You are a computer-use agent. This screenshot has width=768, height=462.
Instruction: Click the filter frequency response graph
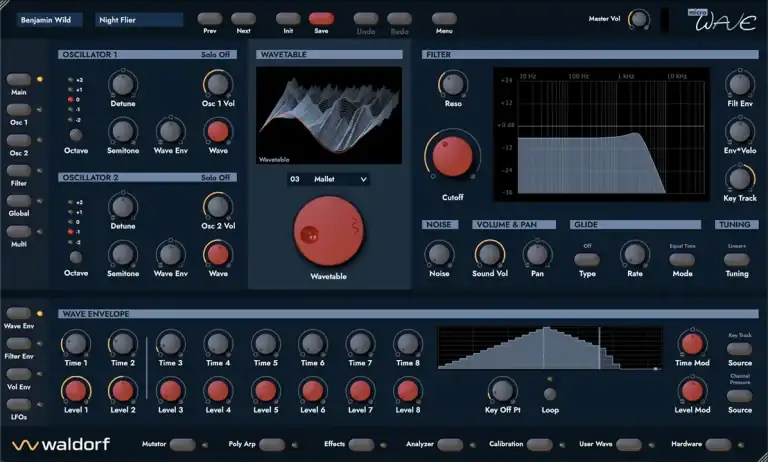point(601,134)
